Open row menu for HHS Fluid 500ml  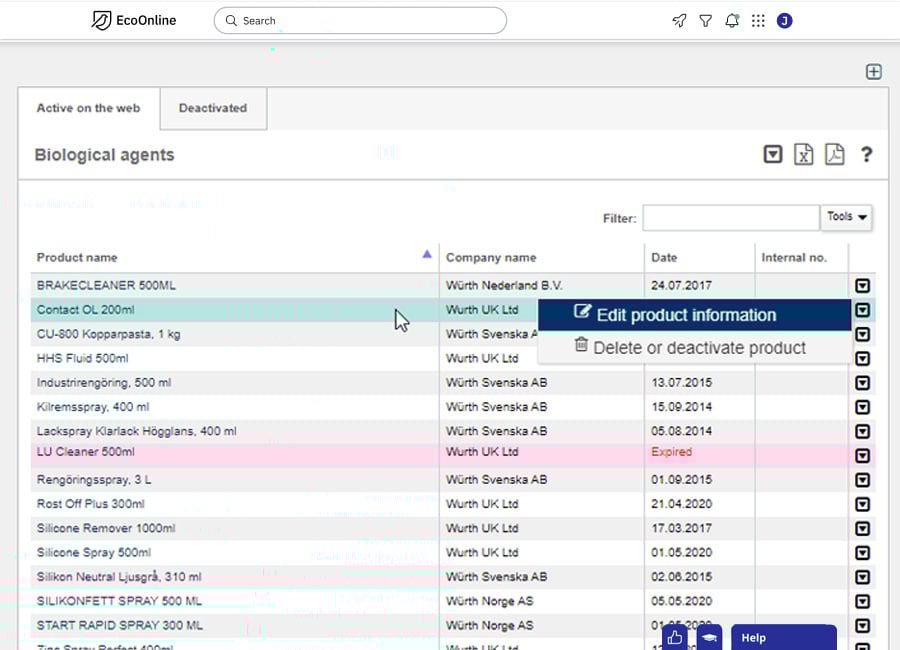pyautogui.click(x=862, y=359)
